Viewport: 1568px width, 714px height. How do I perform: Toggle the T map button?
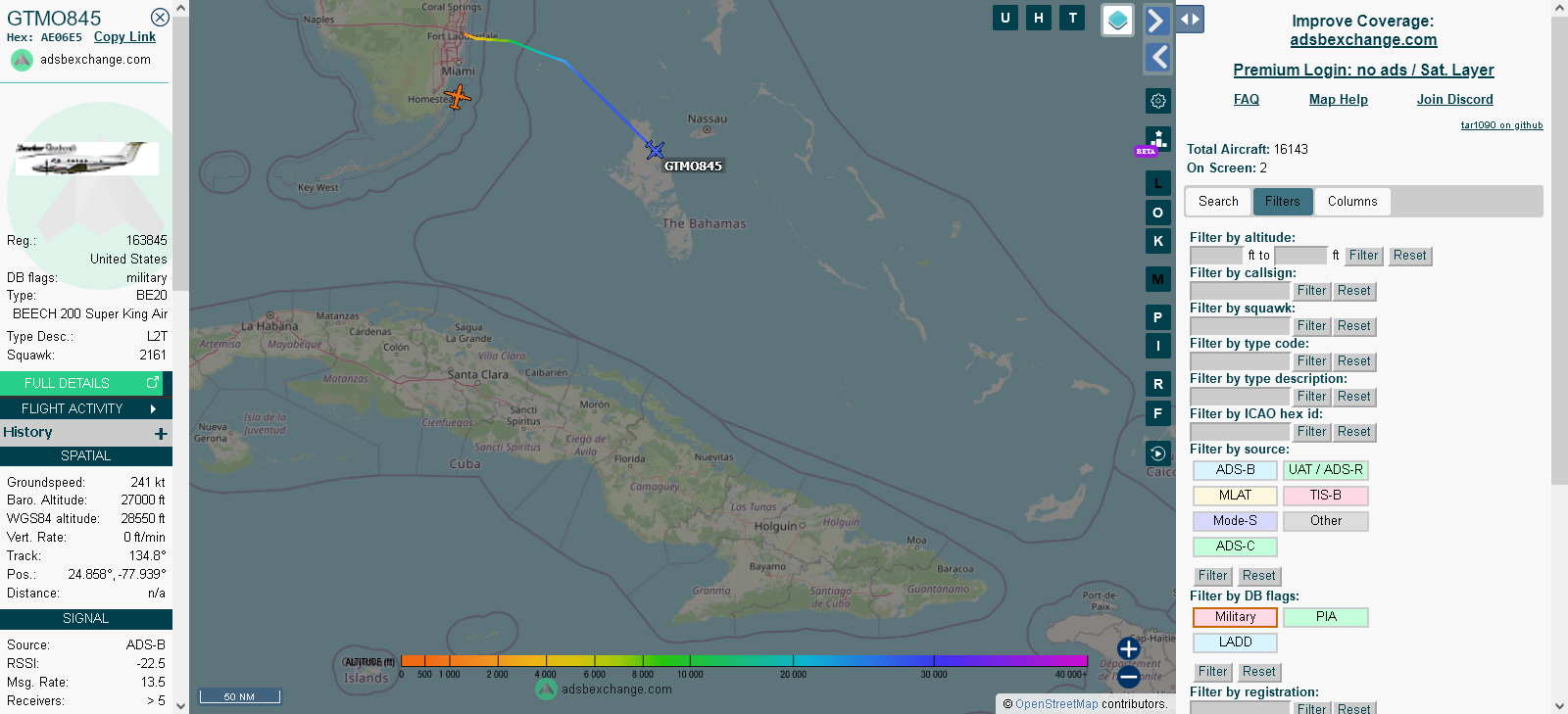tap(1072, 18)
